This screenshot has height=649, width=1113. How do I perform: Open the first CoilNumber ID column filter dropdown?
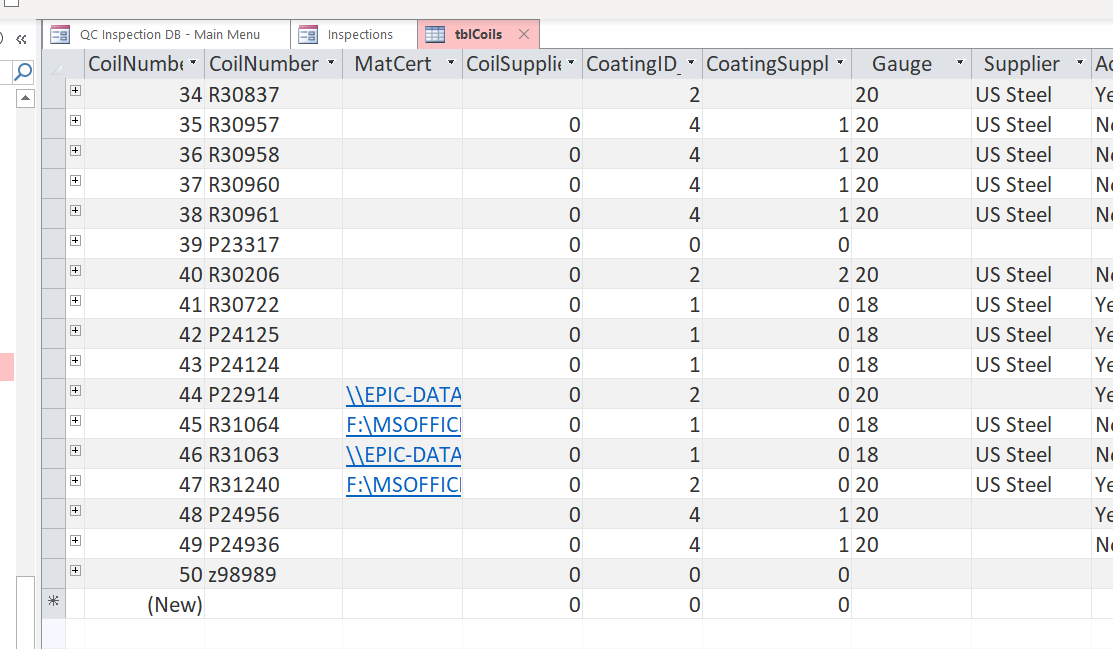(x=193, y=63)
